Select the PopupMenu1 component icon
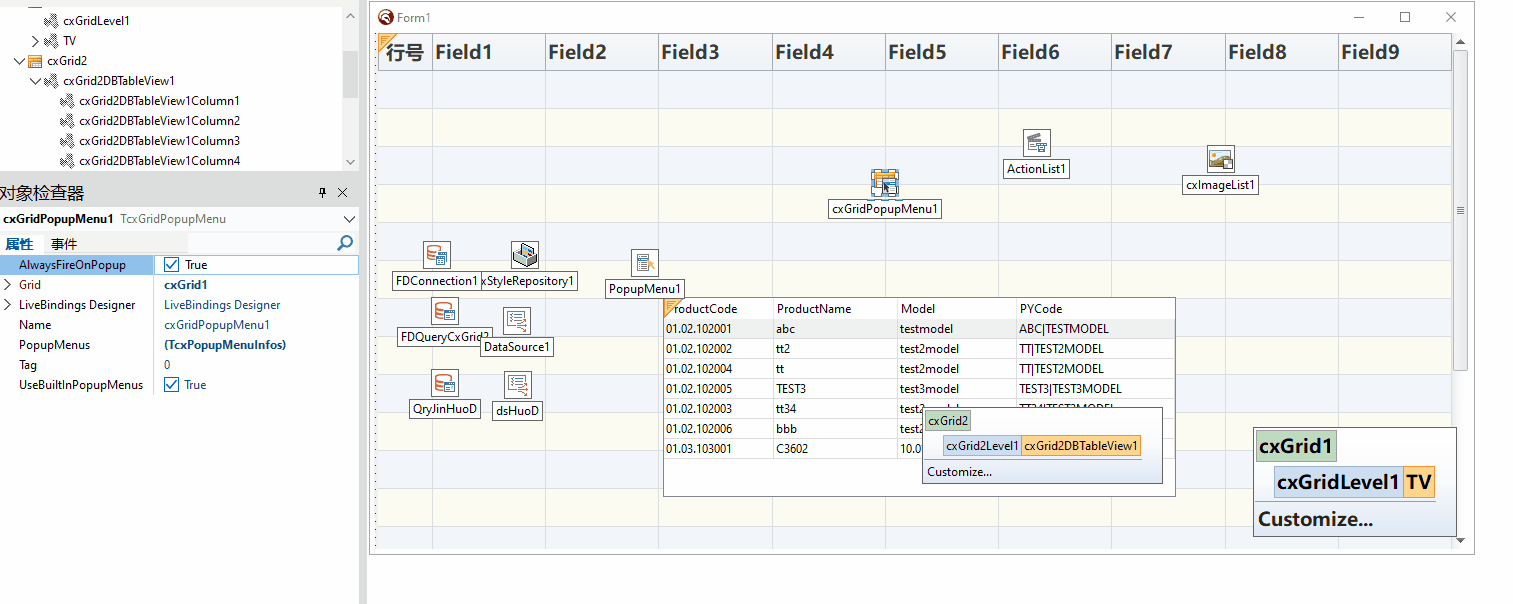This screenshot has width=1513, height=604. click(645, 263)
